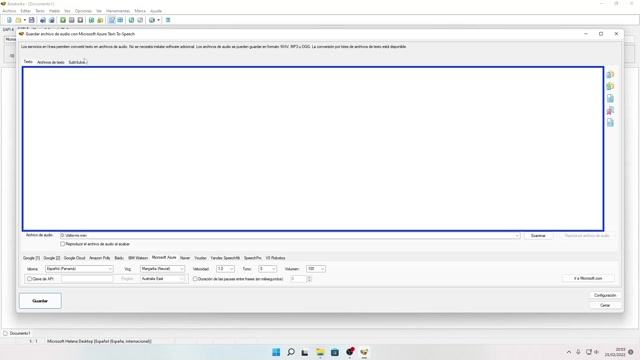Open the Idioma dropdown showing Español (Panamá)
This screenshot has width=640, height=360.
[79, 269]
